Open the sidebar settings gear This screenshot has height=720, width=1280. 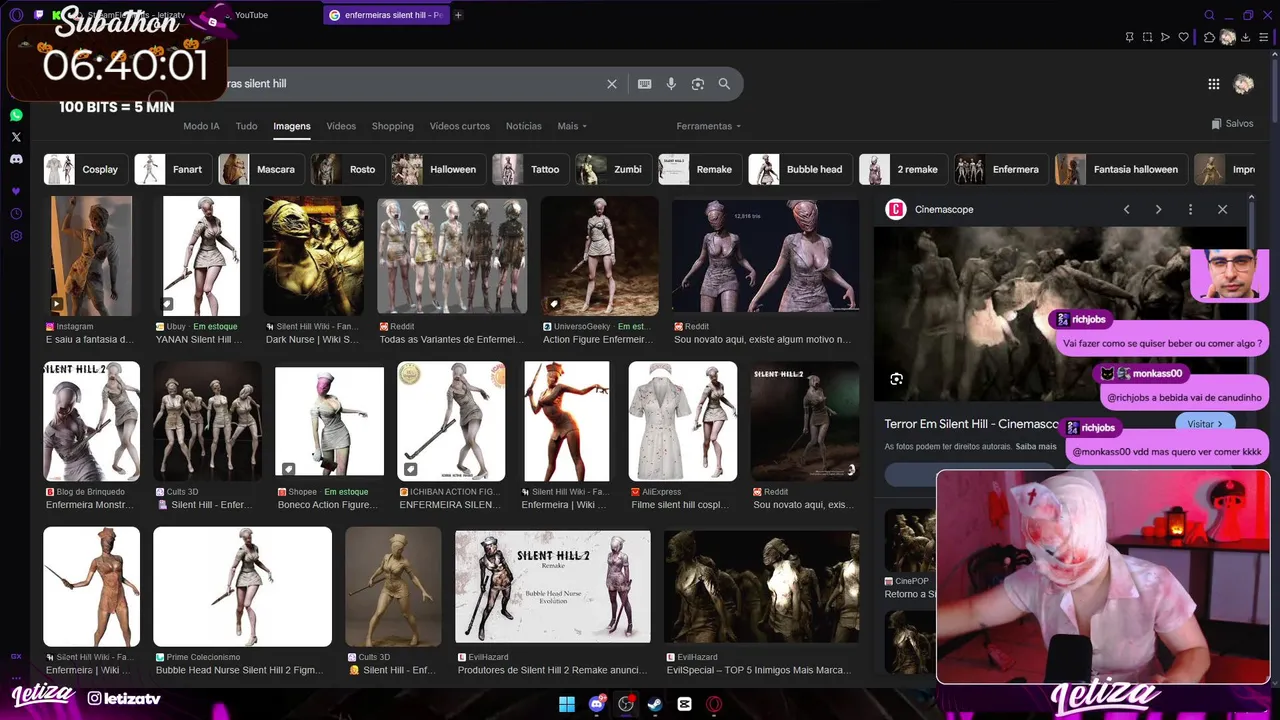point(16,236)
